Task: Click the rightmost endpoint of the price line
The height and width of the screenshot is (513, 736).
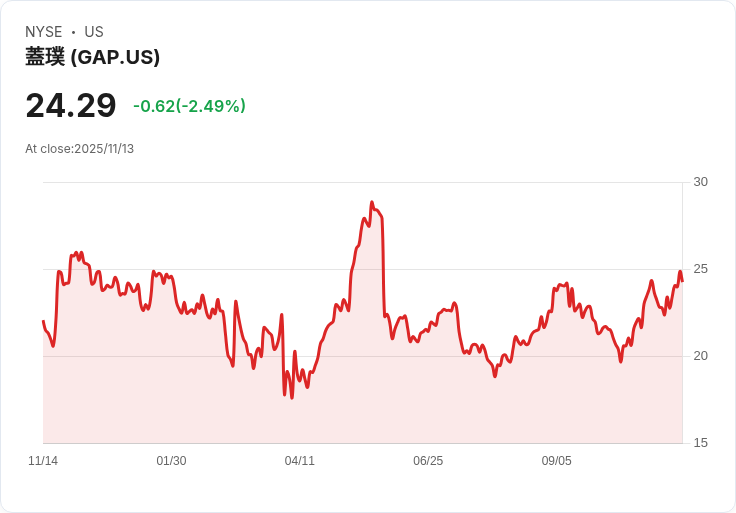Action: coord(682,280)
